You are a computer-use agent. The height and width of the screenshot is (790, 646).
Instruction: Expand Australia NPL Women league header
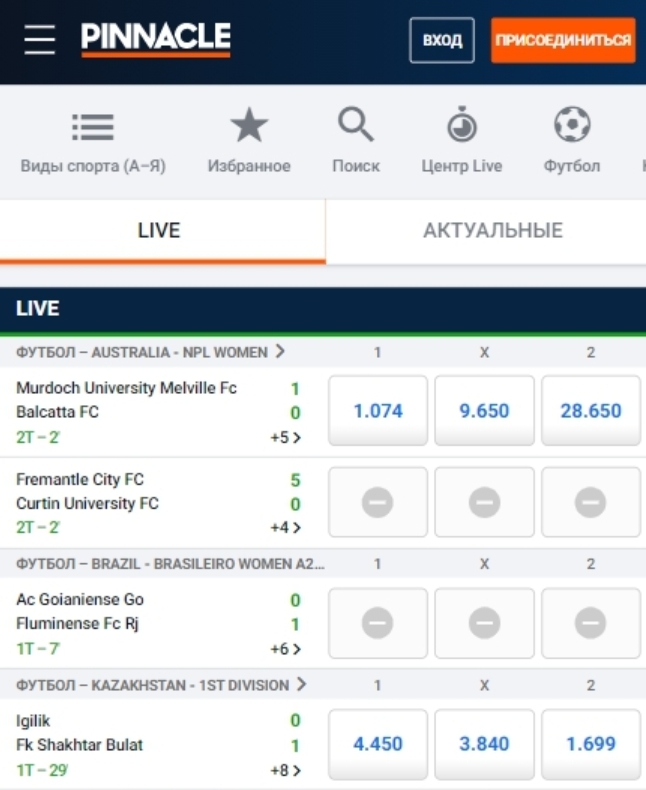(x=150, y=352)
